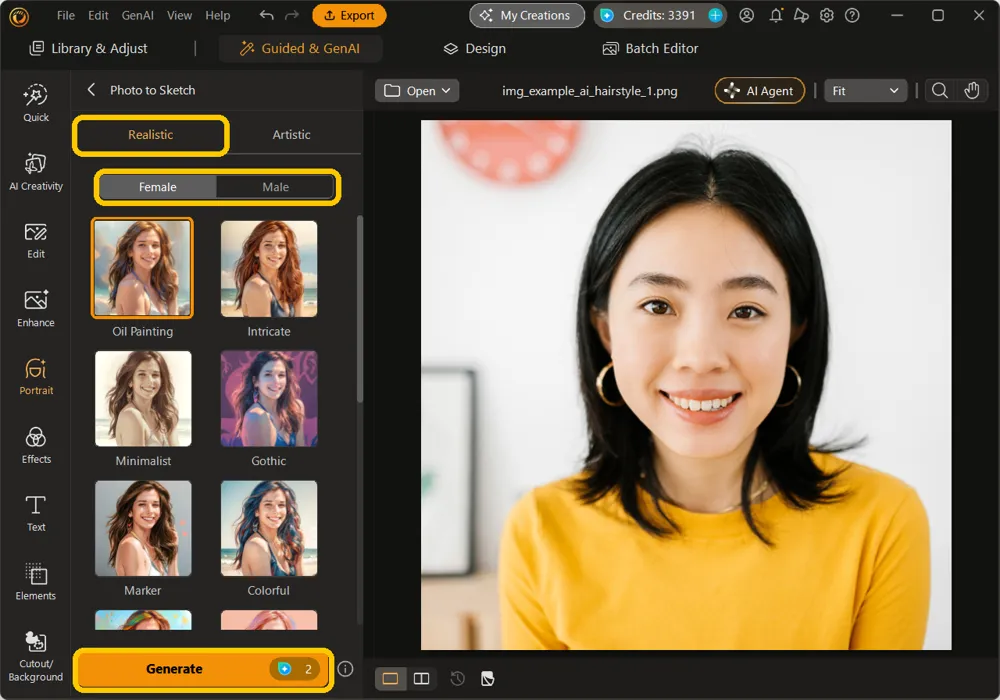Open the File menu
This screenshot has height=700, width=1000.
[66, 15]
